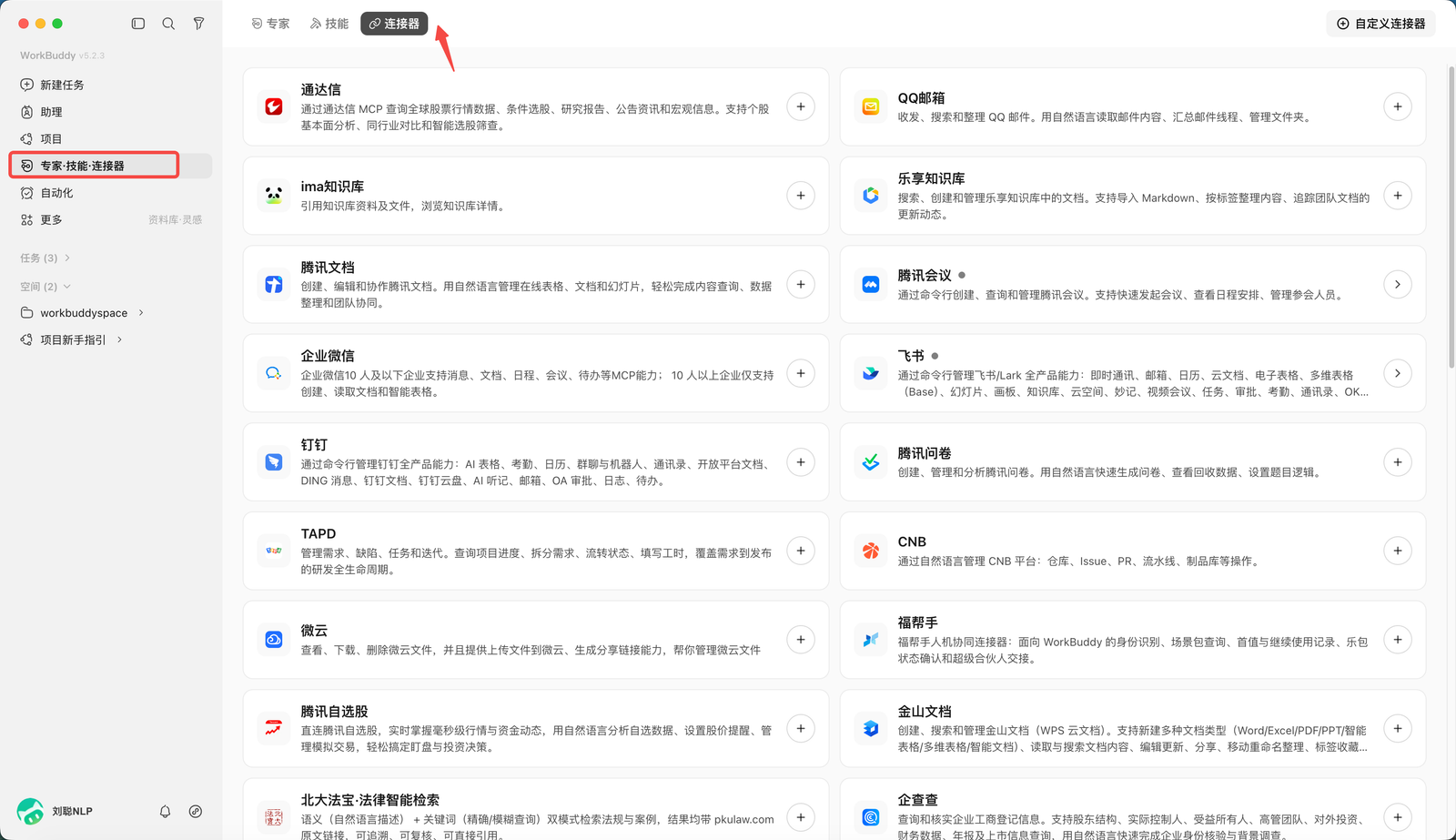Click the 资料库·灵感 hint text
Screen dimensions: 1456x840
click(176, 220)
